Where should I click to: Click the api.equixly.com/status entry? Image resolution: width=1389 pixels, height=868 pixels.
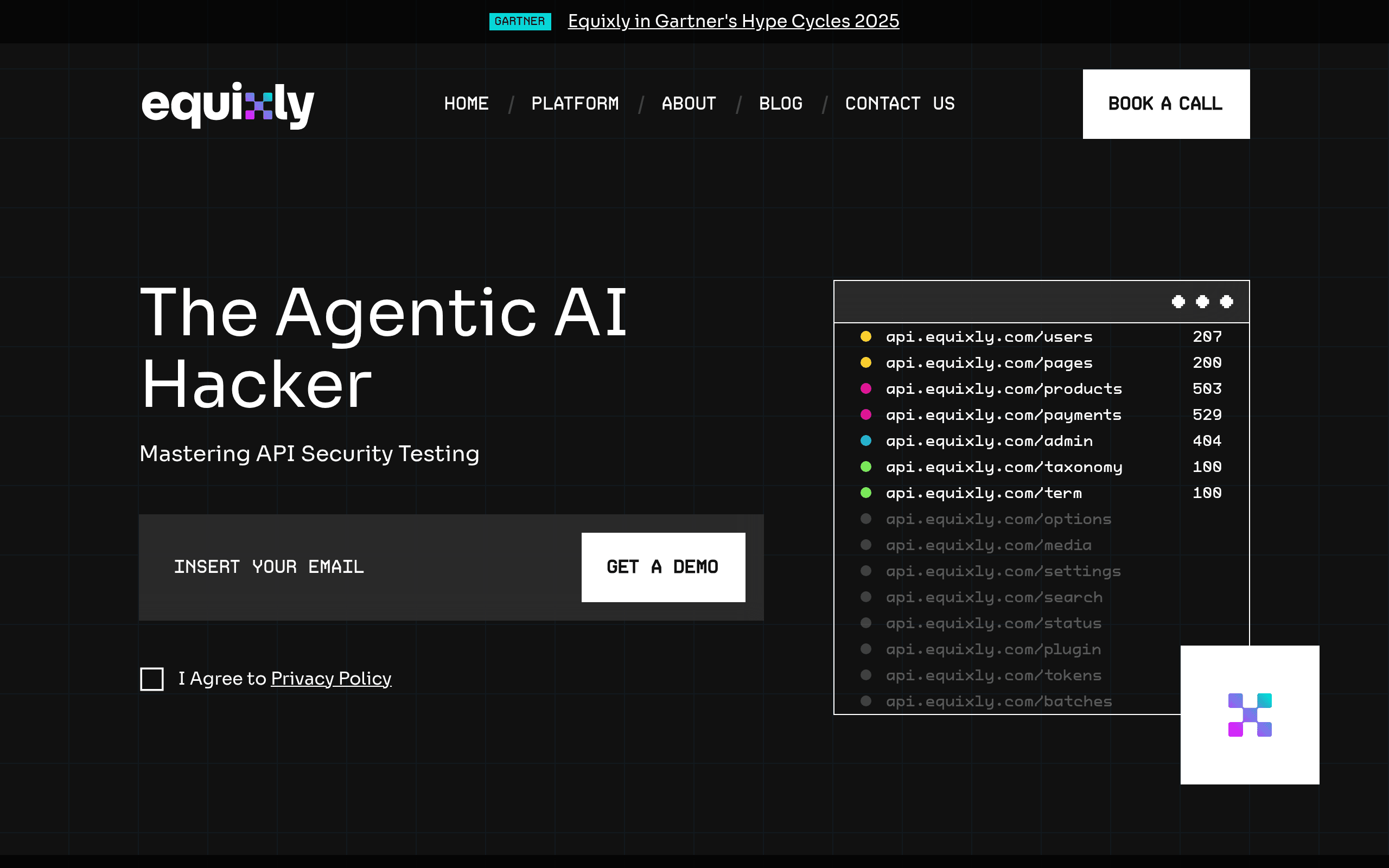[993, 623]
